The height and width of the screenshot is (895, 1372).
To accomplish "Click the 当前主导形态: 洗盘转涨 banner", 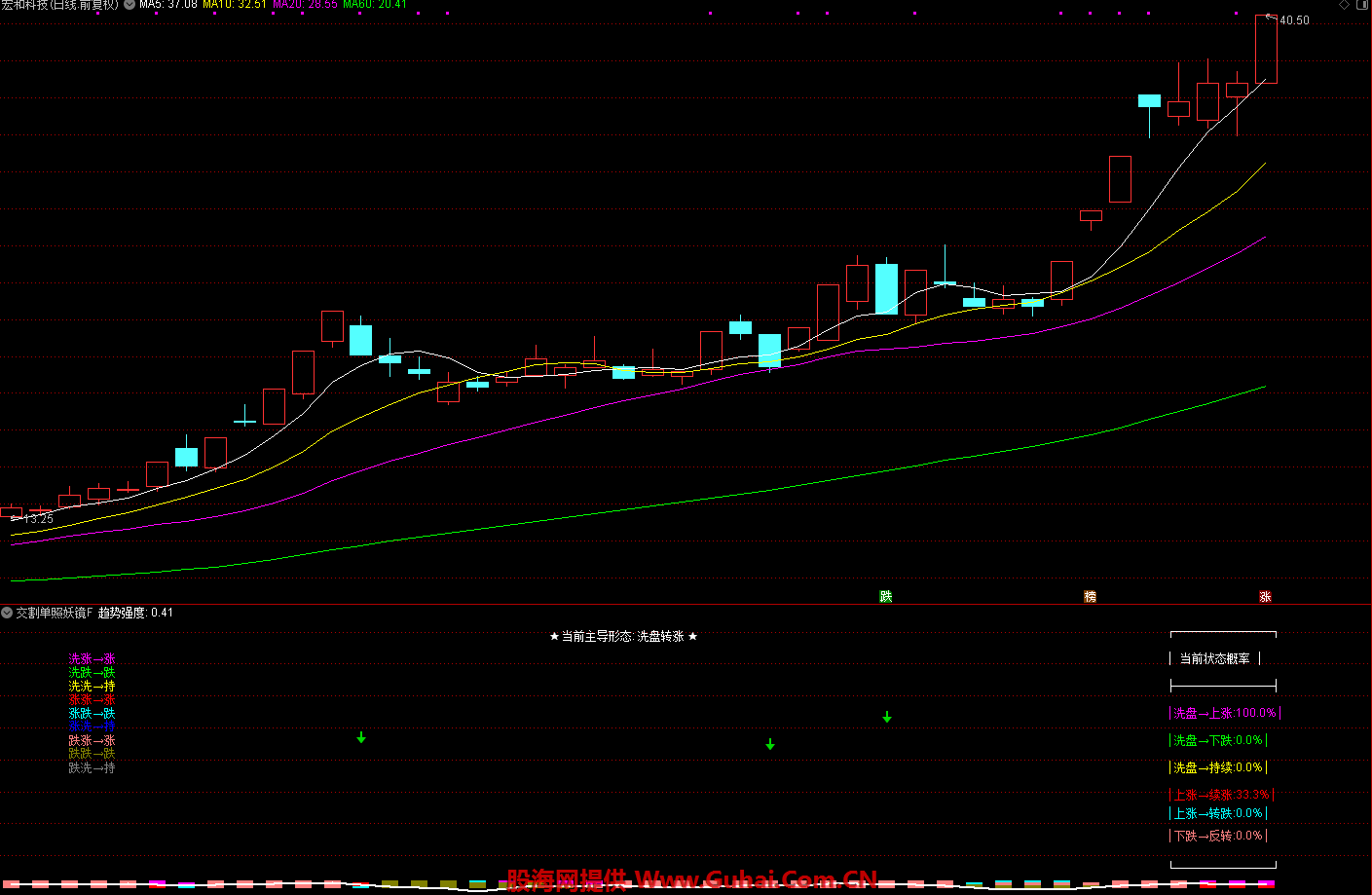I will 623,636.
